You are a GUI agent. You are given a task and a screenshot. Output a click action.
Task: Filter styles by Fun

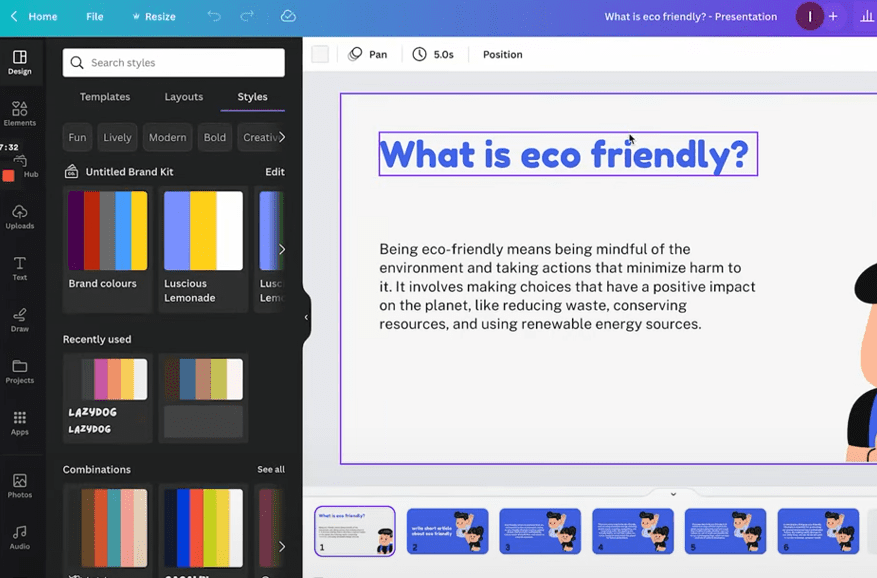(x=77, y=137)
